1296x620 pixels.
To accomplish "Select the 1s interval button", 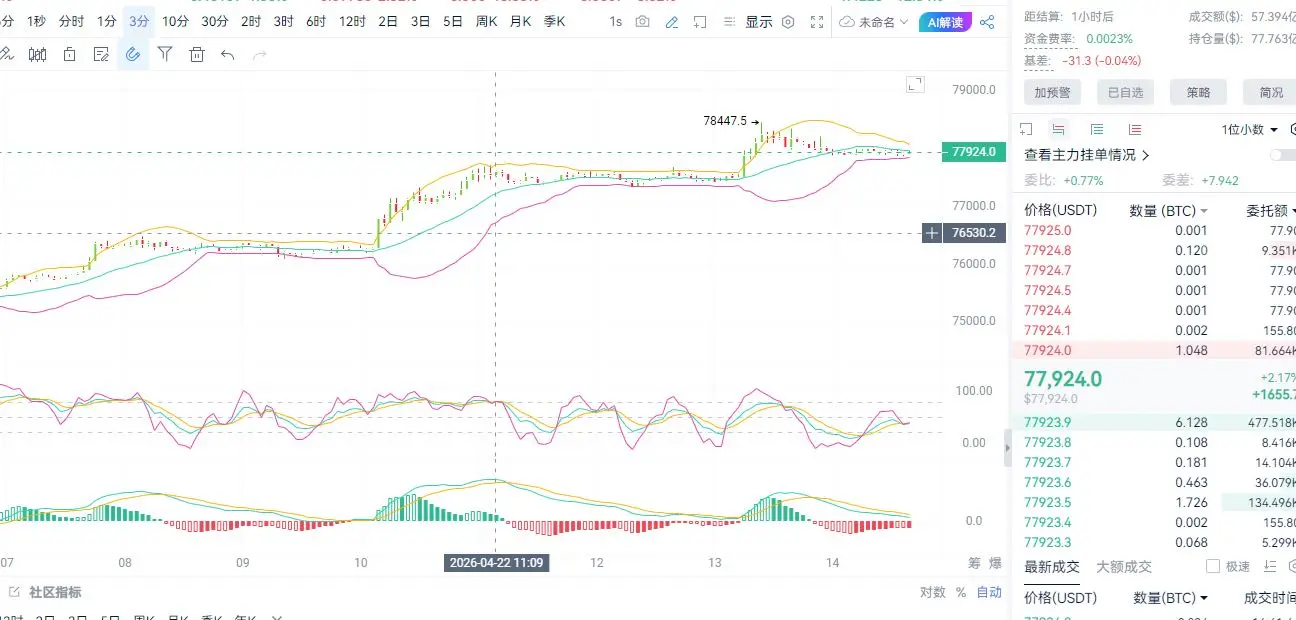I will pos(615,21).
